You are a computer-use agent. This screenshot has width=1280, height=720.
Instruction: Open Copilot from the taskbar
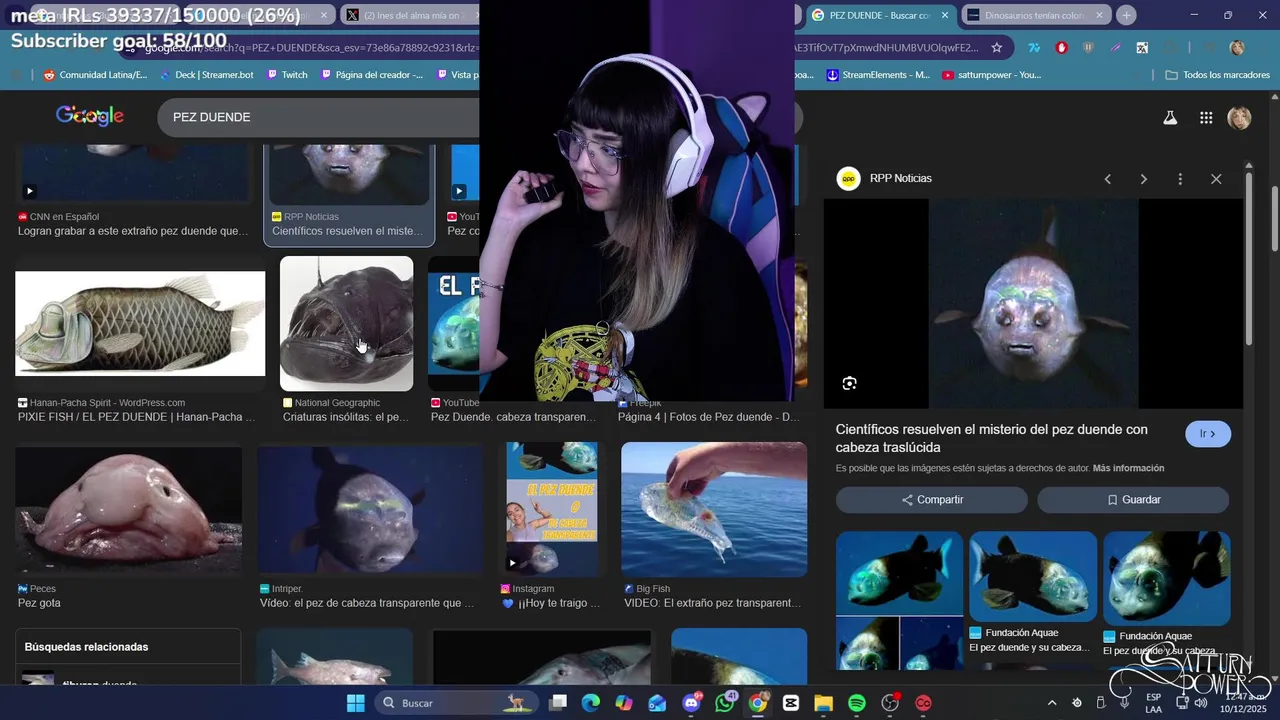[x=624, y=703]
